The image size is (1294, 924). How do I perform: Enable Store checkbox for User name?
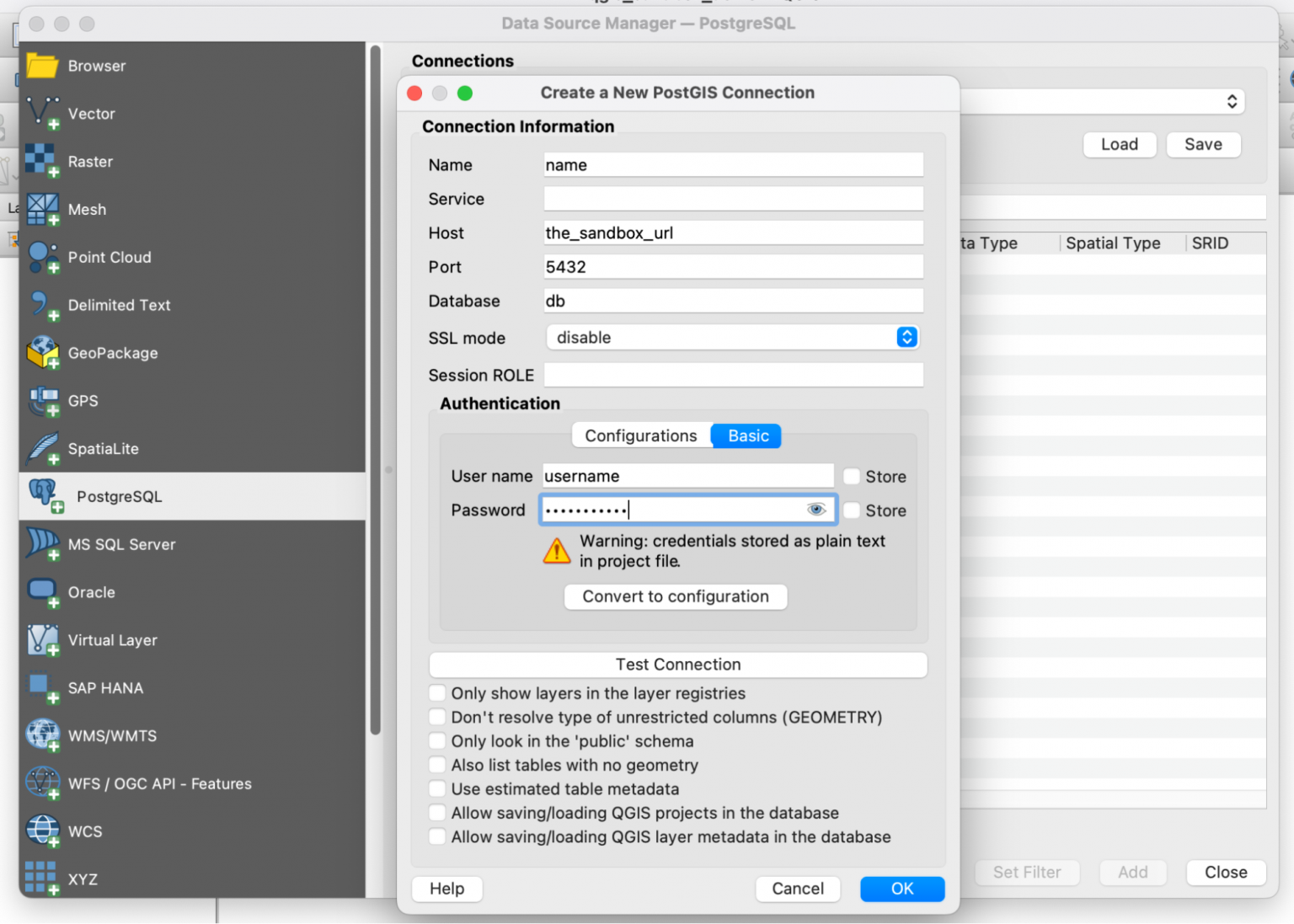tap(852, 477)
